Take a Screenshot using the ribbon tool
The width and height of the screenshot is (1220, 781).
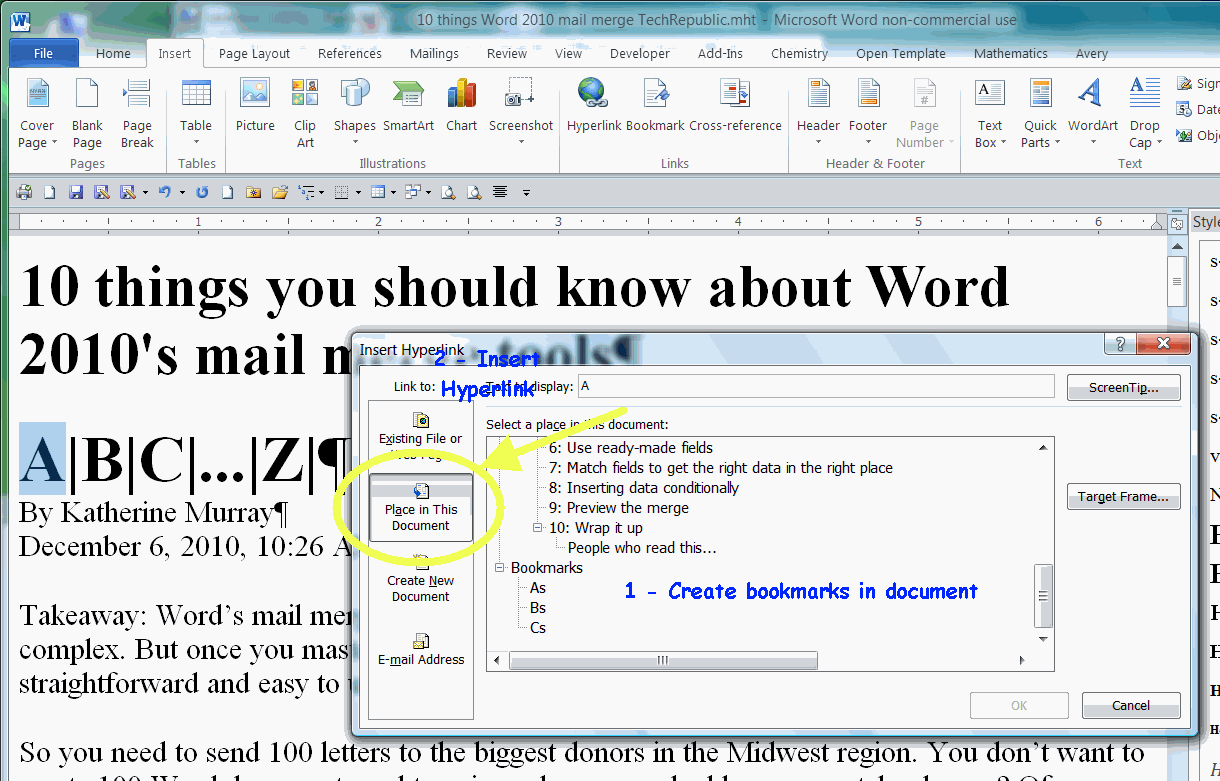520,112
